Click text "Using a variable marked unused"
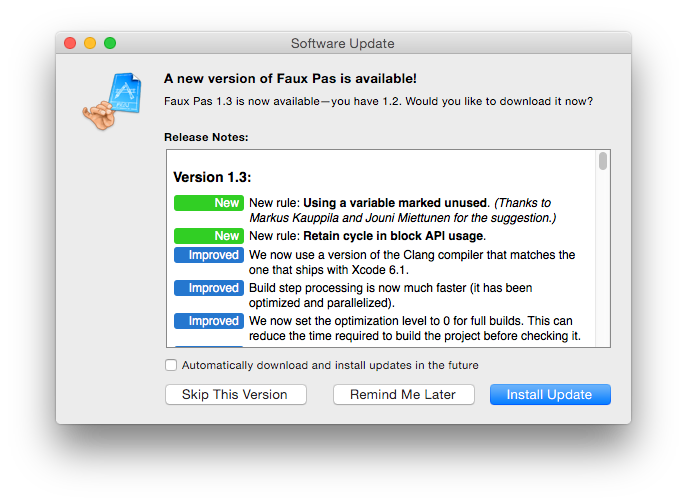The height and width of the screenshot is (504, 687). coord(395,203)
